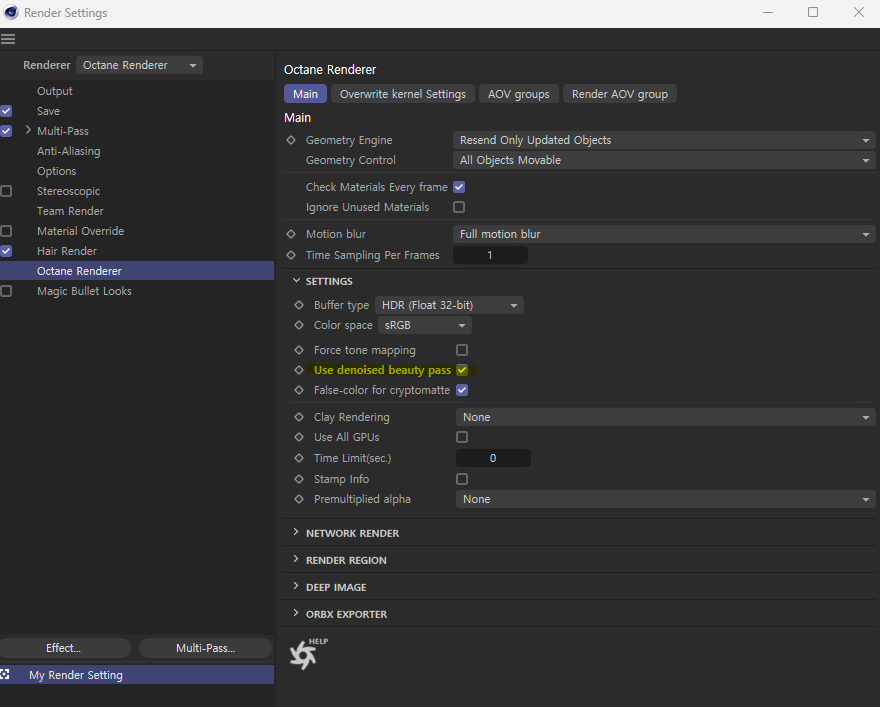Select Options in the settings list
Viewport: 880px width, 707px height.
(57, 171)
